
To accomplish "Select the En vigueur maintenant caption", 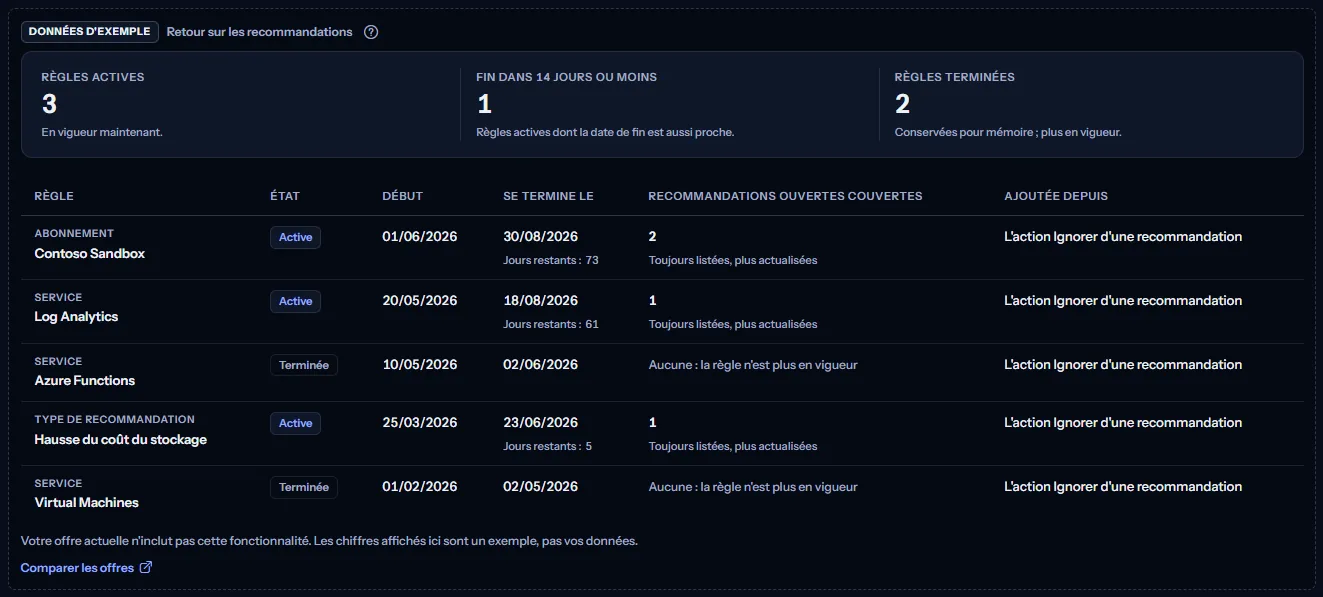I will click(x=102, y=132).
